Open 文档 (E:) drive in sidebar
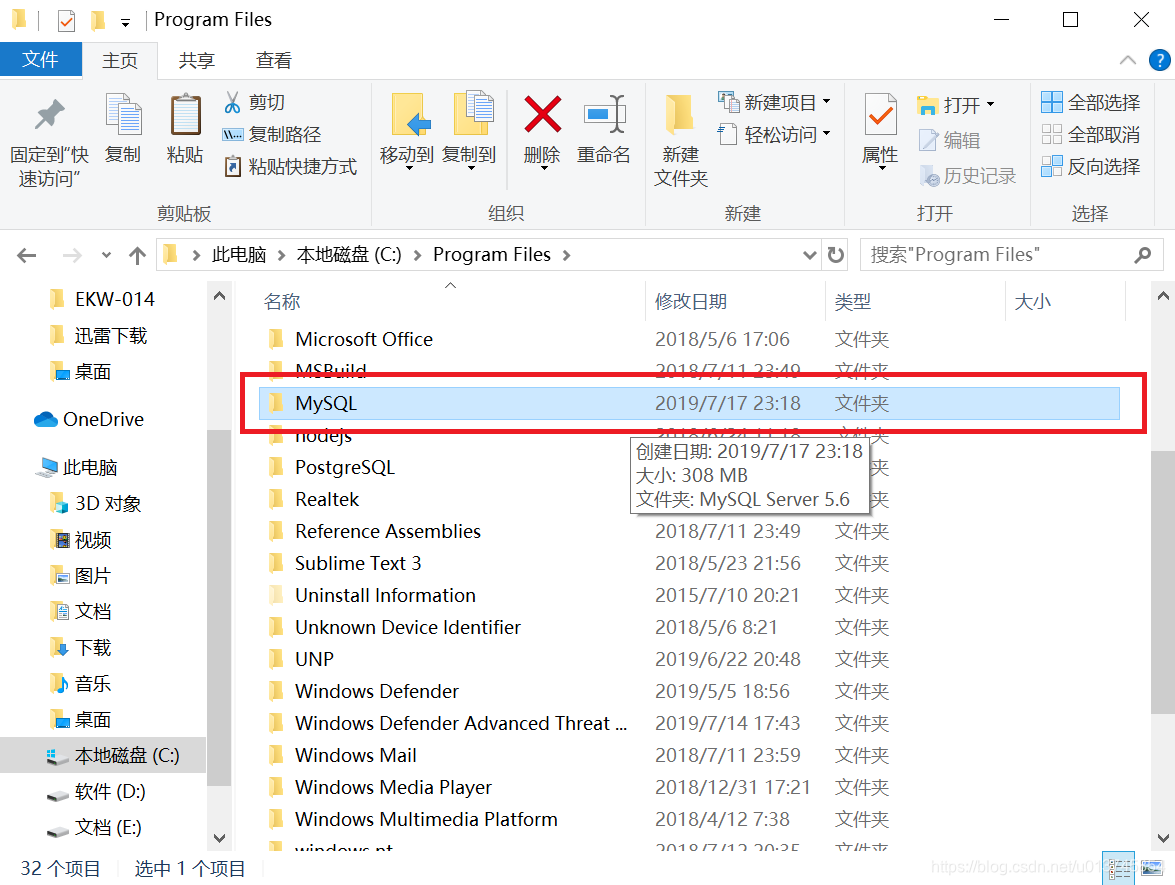Image resolution: width=1175 pixels, height=885 pixels. point(94,827)
